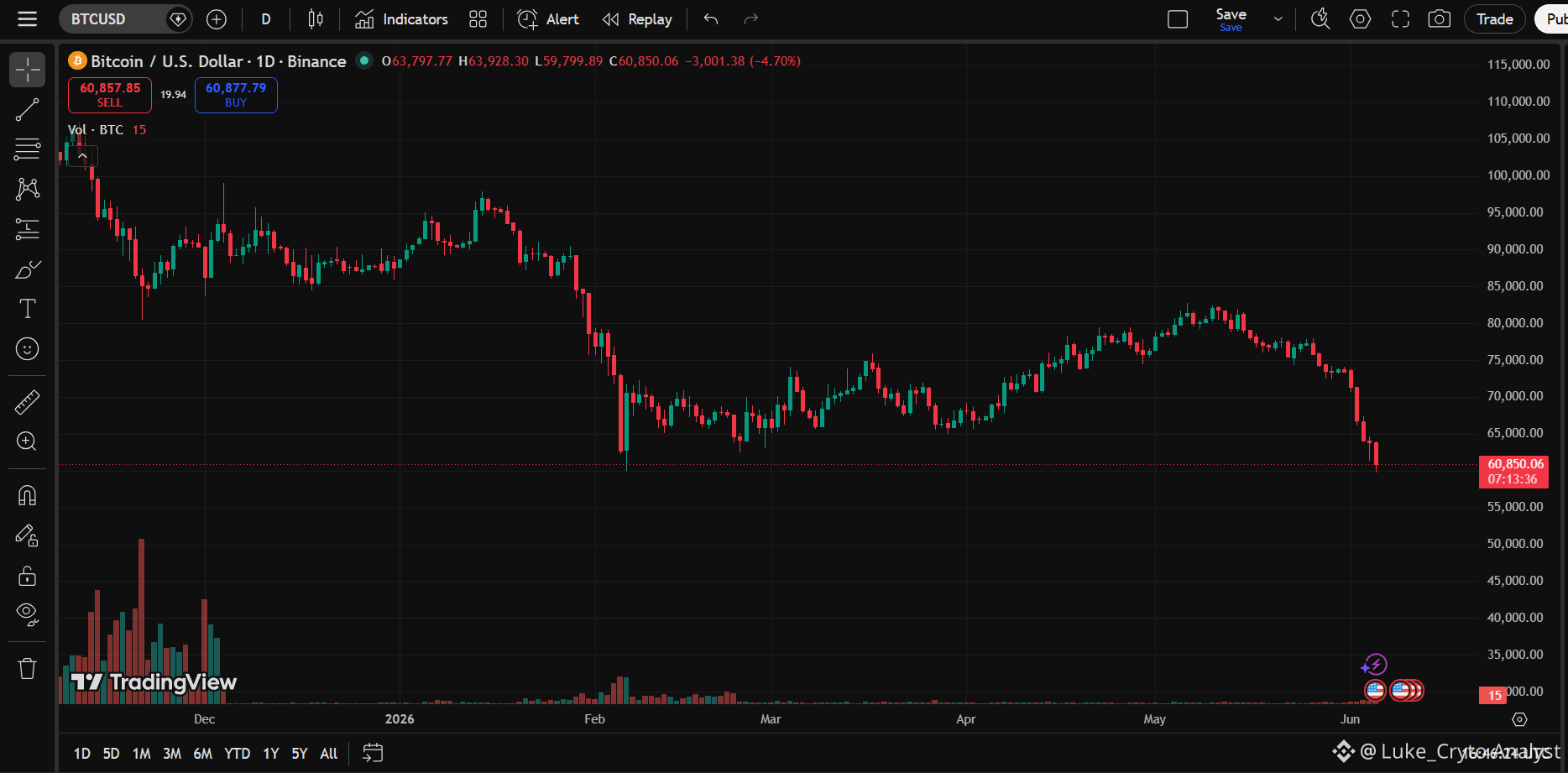
Task: Open the hamburger main menu
Action: pos(28,19)
